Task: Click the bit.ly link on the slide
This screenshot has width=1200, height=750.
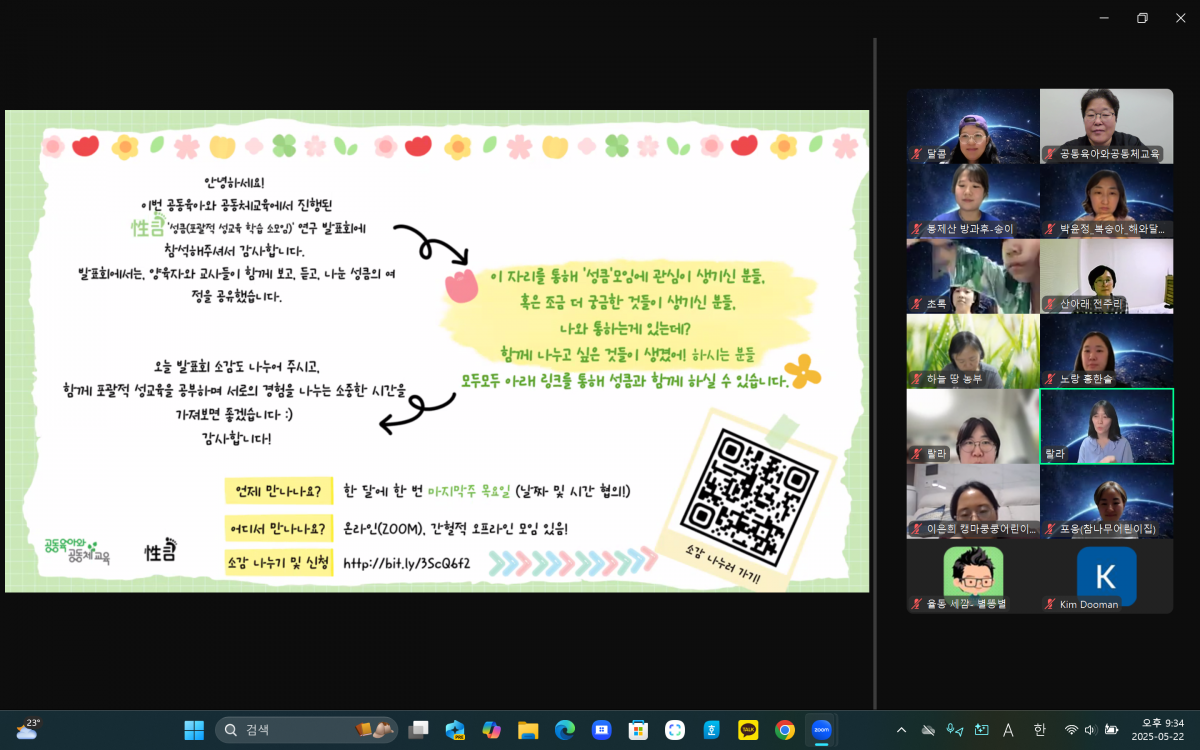Action: click(x=406, y=563)
